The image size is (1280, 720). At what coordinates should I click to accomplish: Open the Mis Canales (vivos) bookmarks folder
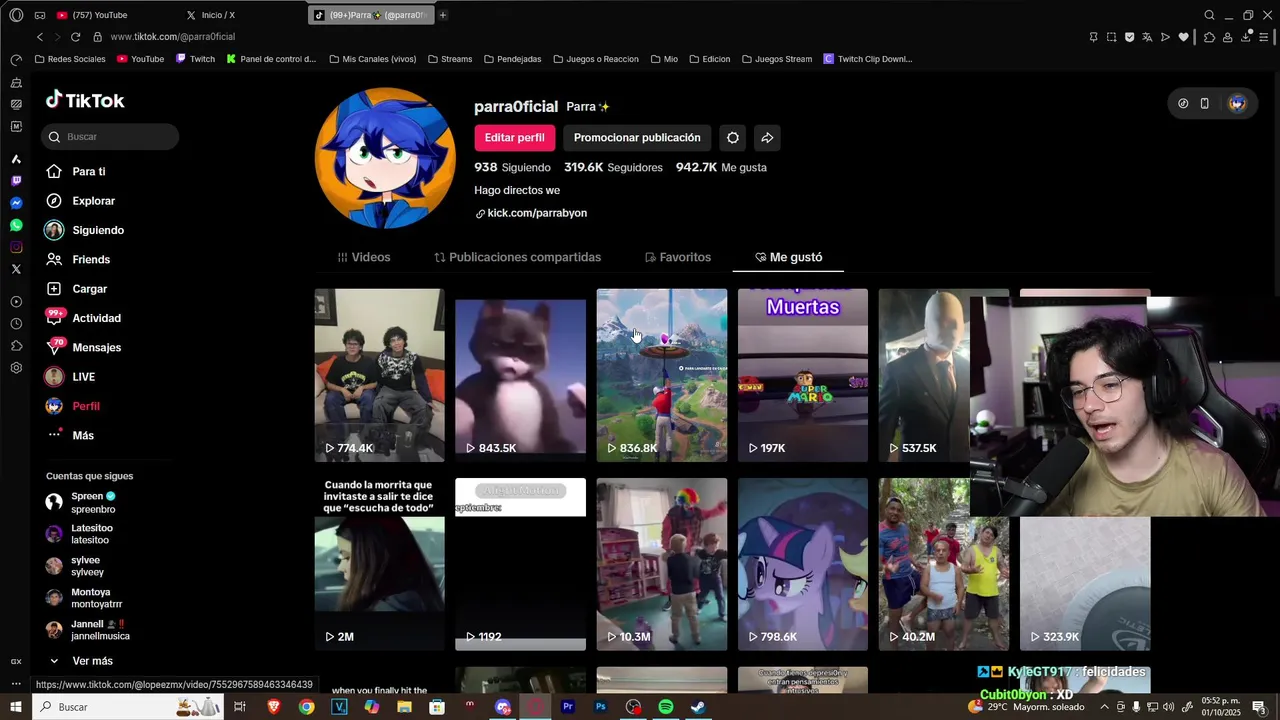point(373,59)
